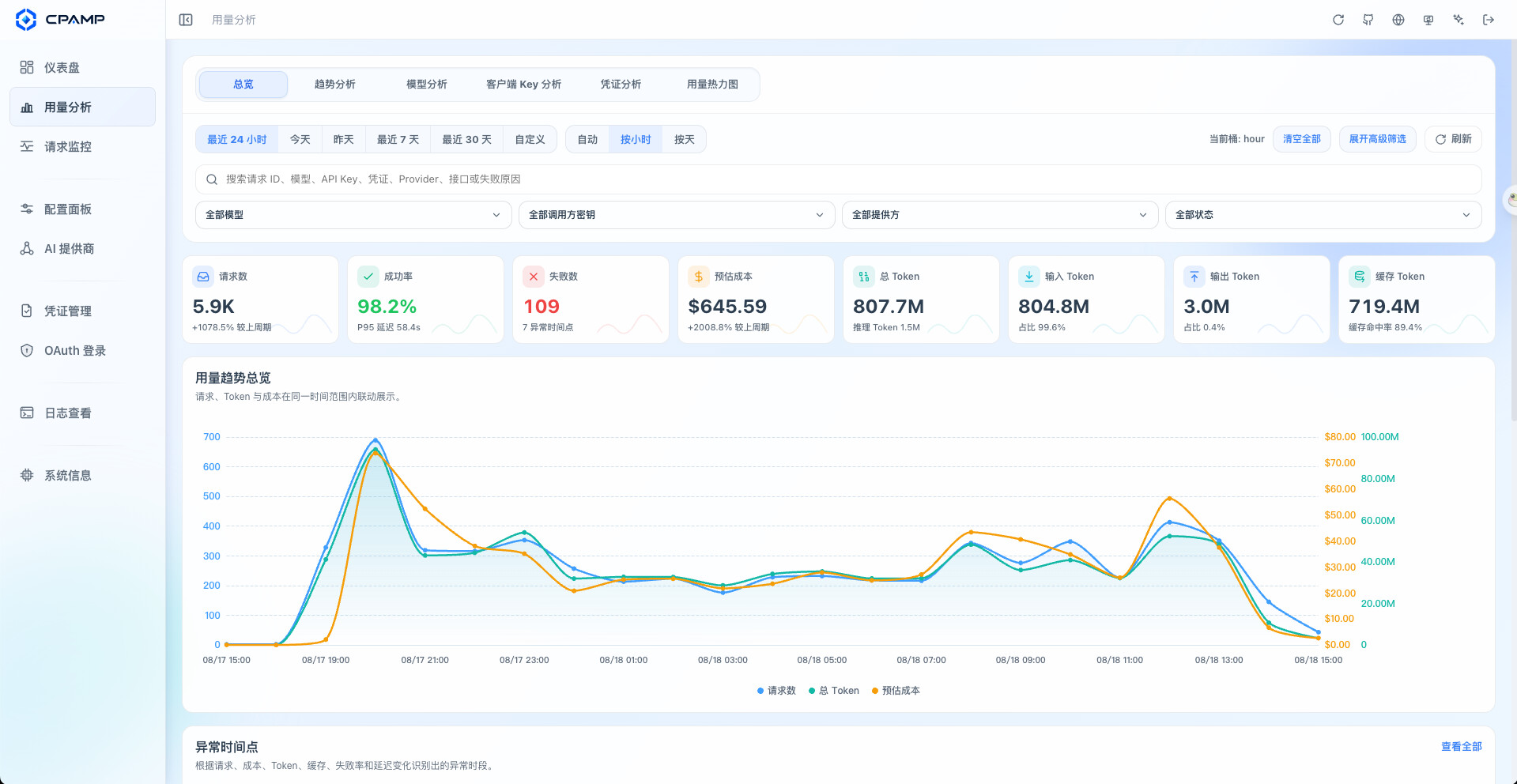This screenshot has width=1517, height=784.
Task: Click the sparkle theme icon in the top bar
Action: pyautogui.click(x=1459, y=20)
